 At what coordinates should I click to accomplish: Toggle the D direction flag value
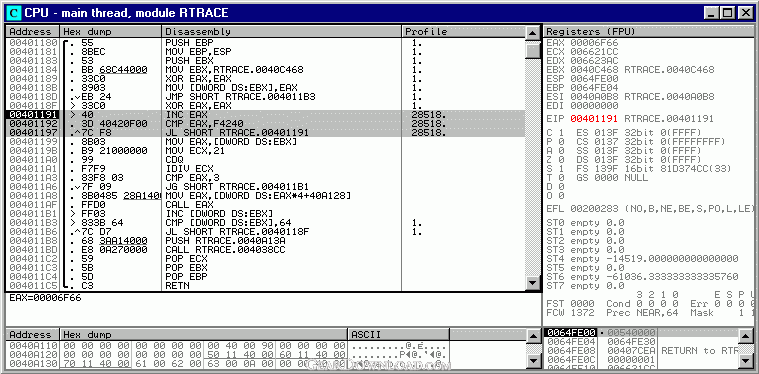pyautogui.click(x=562, y=186)
